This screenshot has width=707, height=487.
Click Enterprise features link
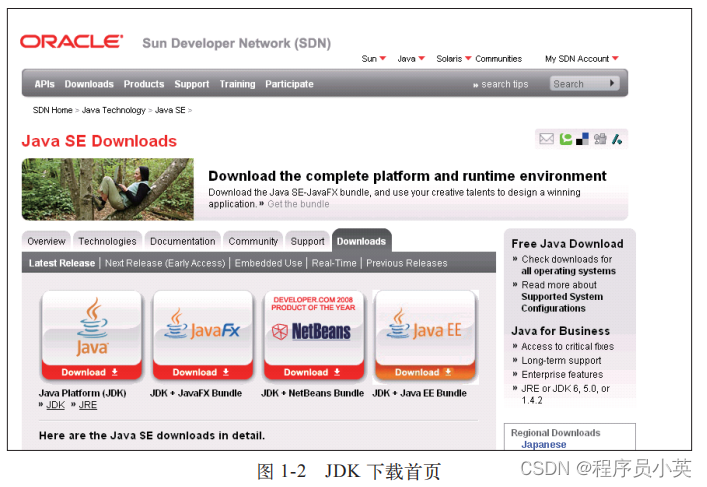click(x=562, y=374)
